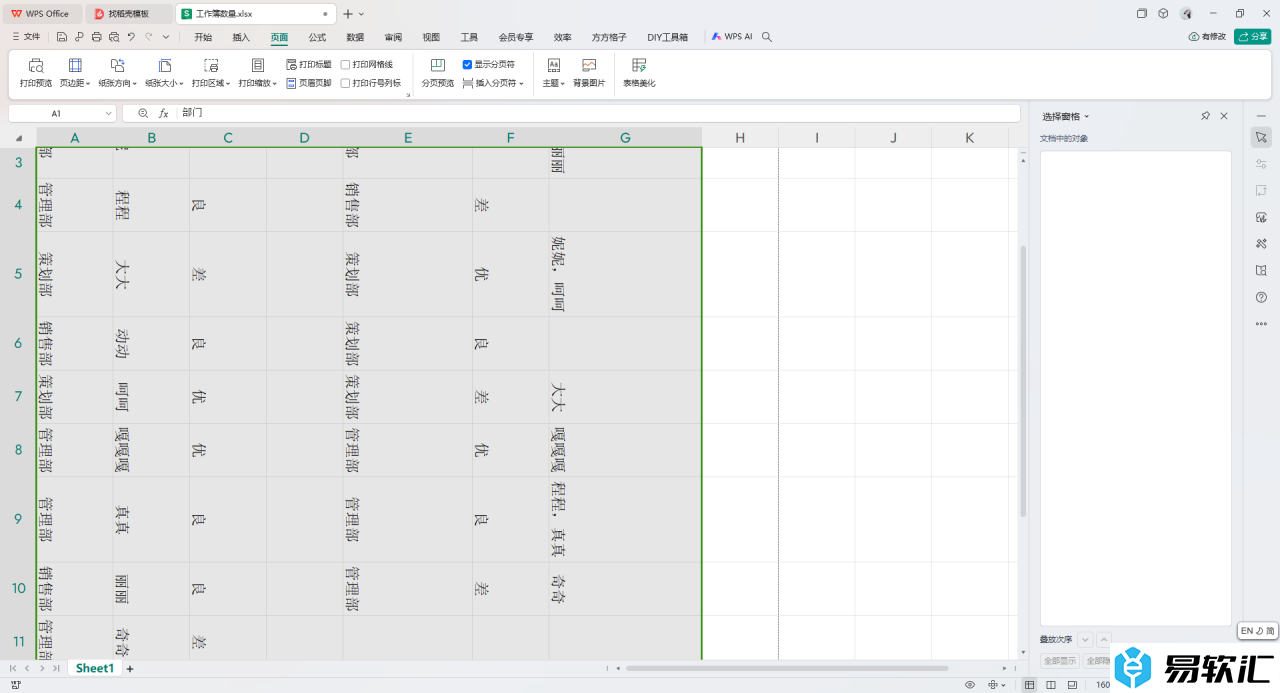Click the vertical scrollbar thumb
This screenshot has height=693, width=1280.
1023,381
